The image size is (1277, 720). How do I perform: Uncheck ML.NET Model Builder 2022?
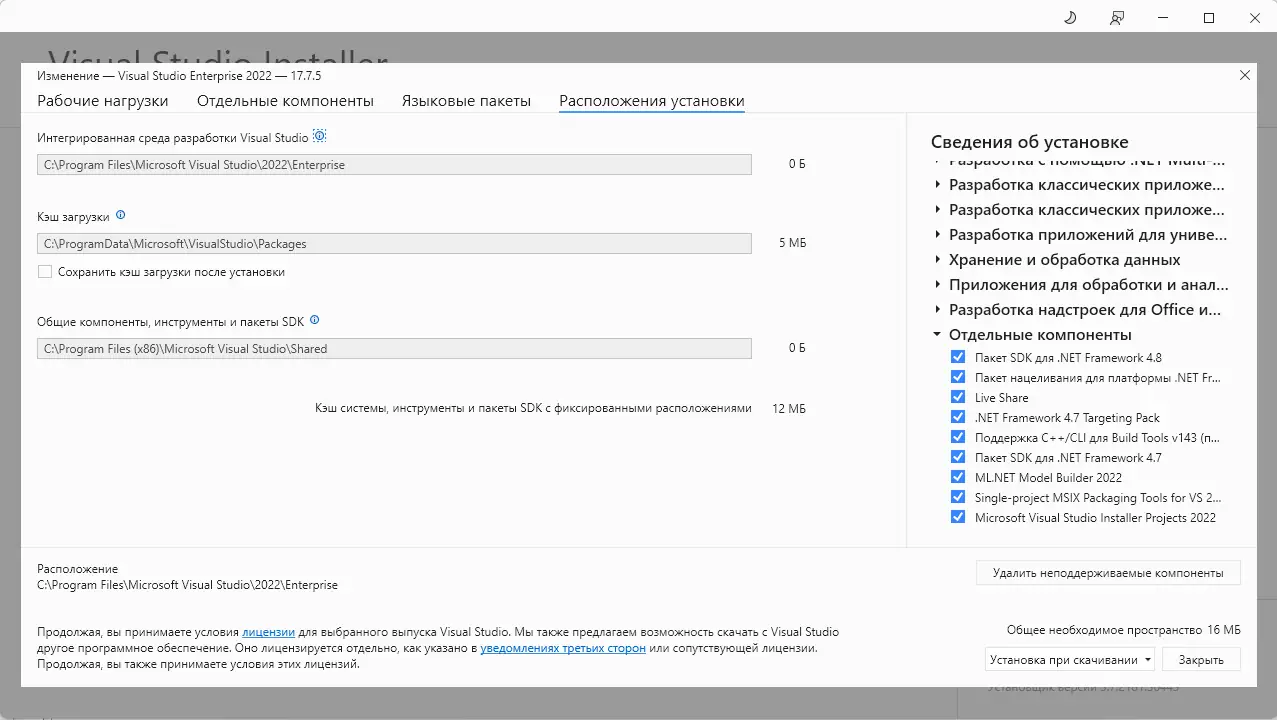pyautogui.click(x=958, y=478)
